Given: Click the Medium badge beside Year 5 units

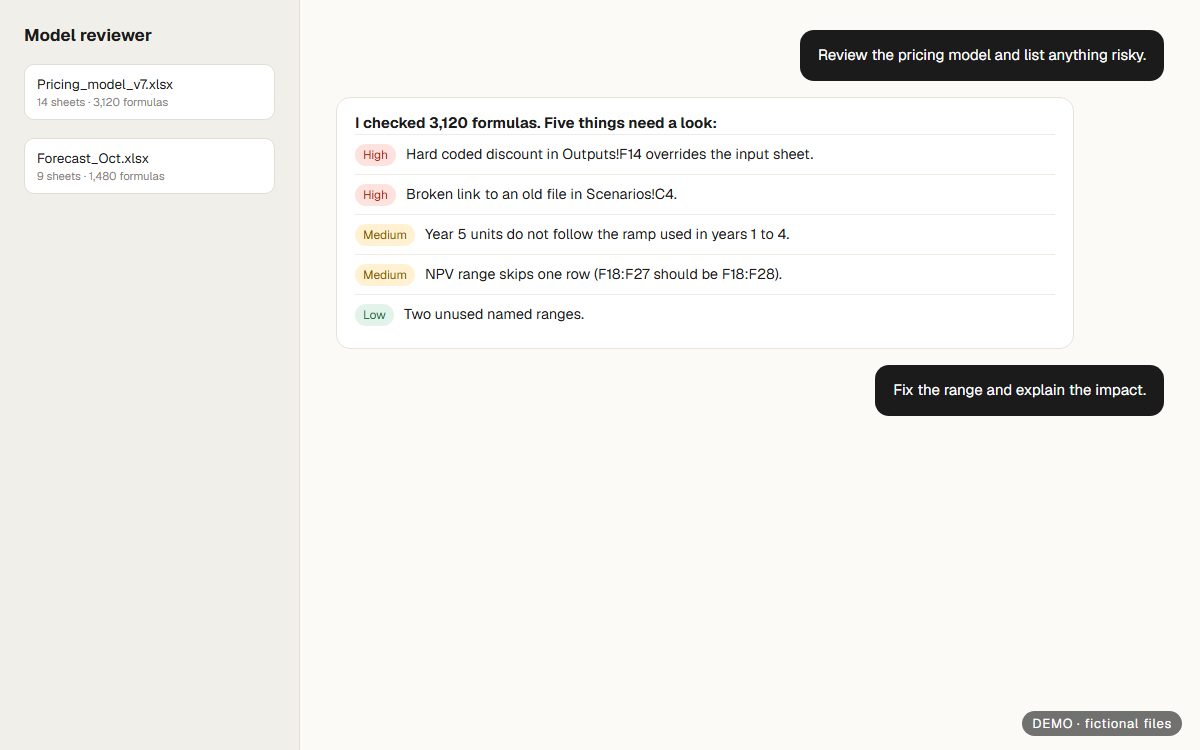Looking at the screenshot, I should pyautogui.click(x=385, y=235).
